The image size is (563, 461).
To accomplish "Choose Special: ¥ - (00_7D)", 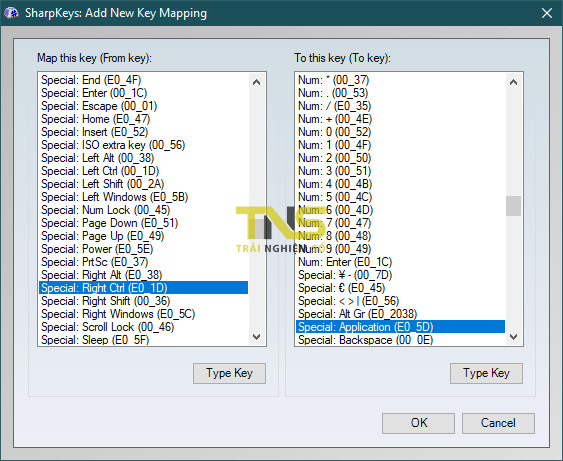I will click(400, 275).
